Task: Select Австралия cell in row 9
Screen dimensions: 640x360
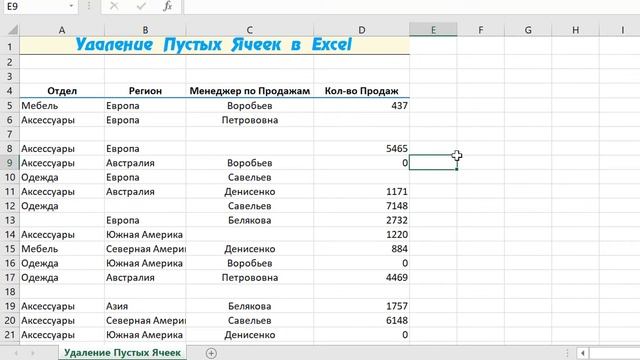Action: (x=145, y=163)
